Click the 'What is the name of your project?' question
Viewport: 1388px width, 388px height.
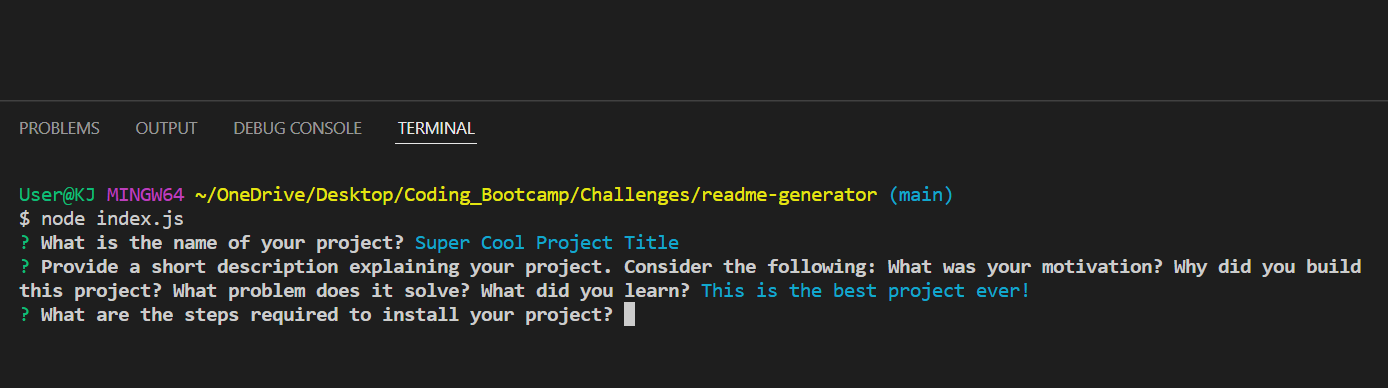222,243
